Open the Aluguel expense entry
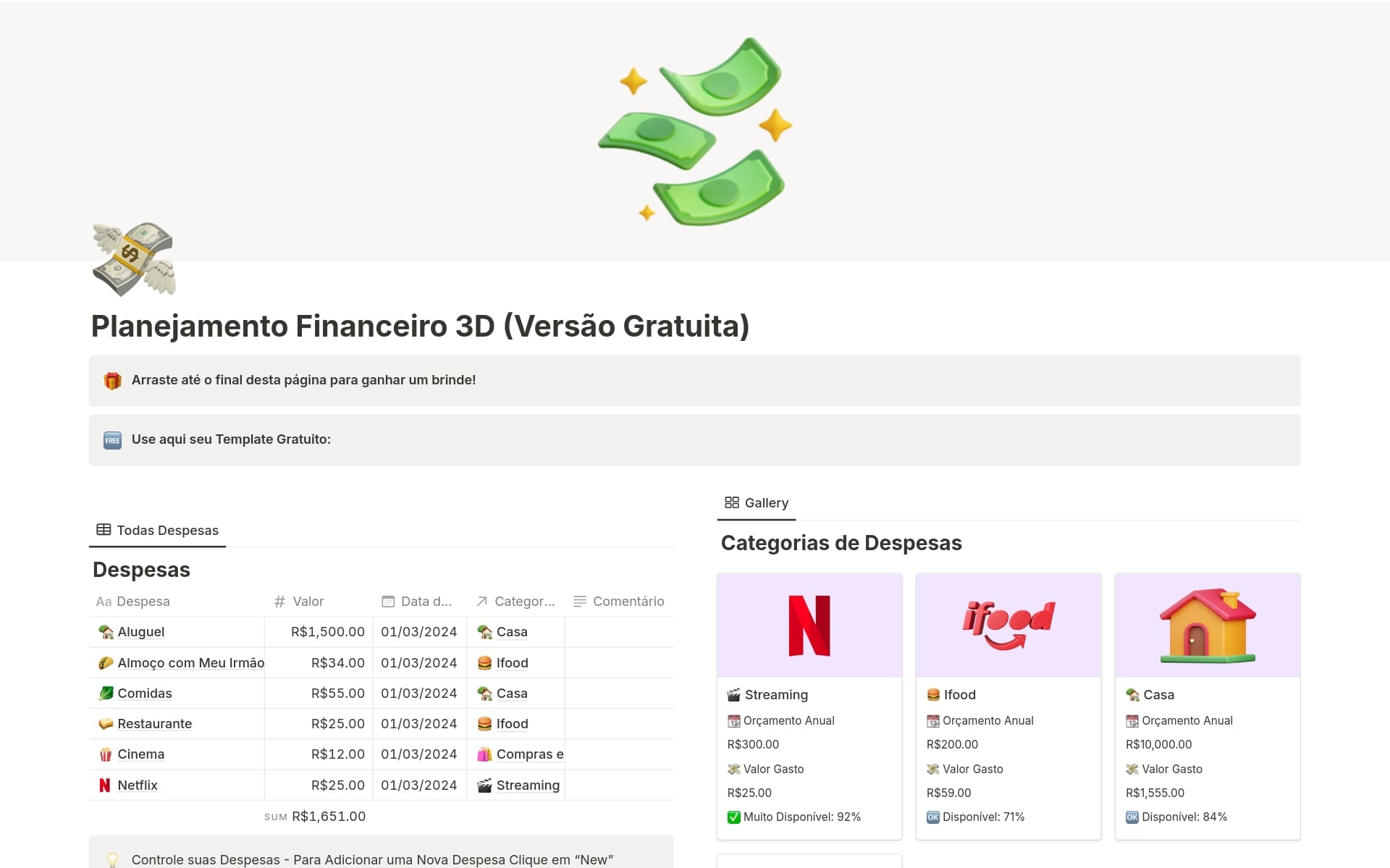Screen dimensions: 1390x868 [140, 631]
